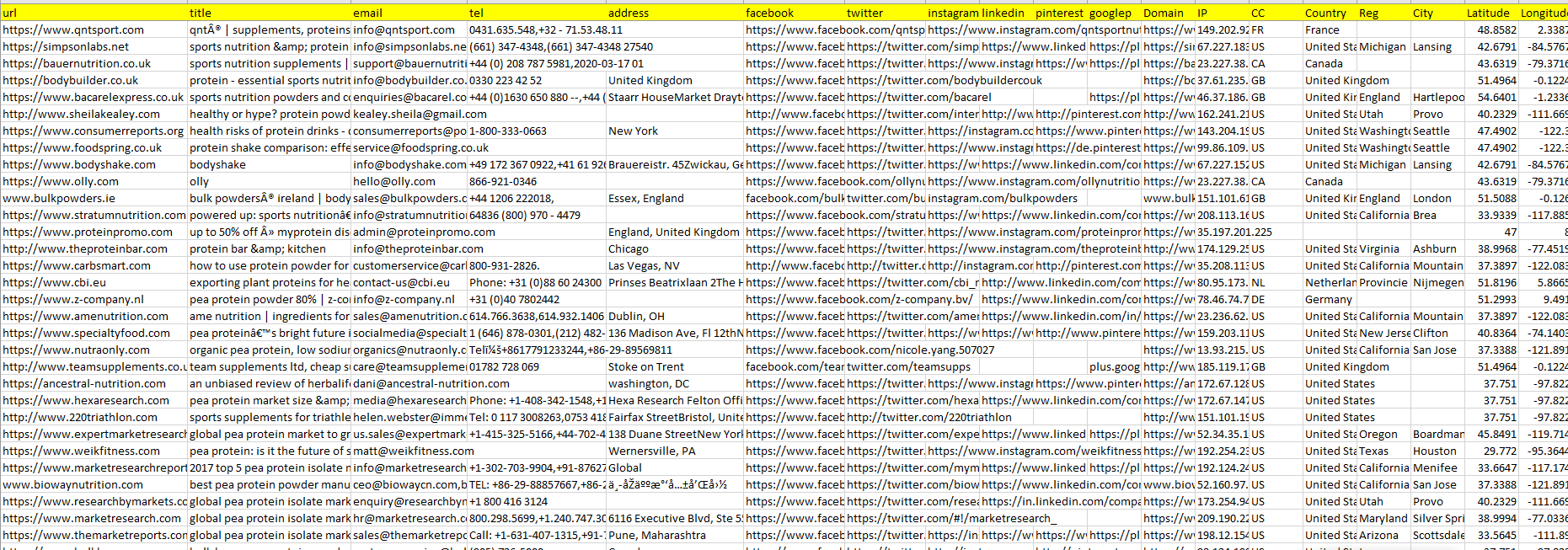Click the https://bodybuilder.co.uk url cell

[94, 80]
